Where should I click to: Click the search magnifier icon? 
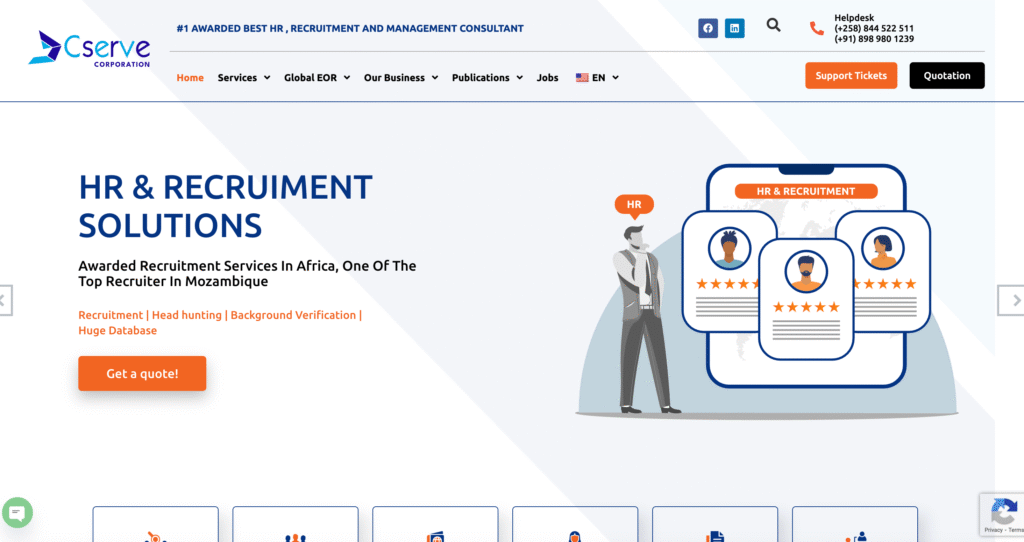pyautogui.click(x=773, y=25)
